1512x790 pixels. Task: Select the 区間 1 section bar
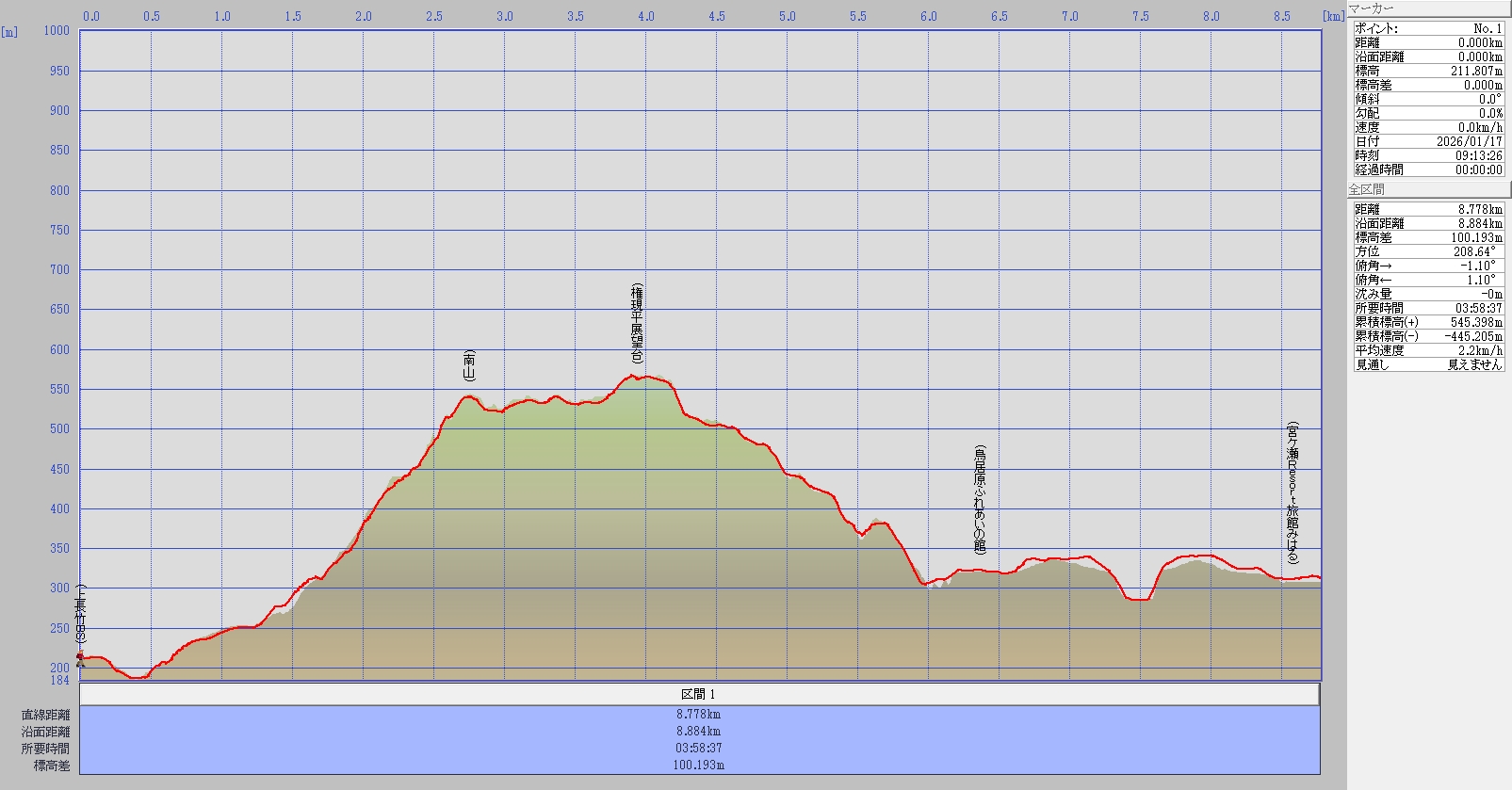(699, 694)
